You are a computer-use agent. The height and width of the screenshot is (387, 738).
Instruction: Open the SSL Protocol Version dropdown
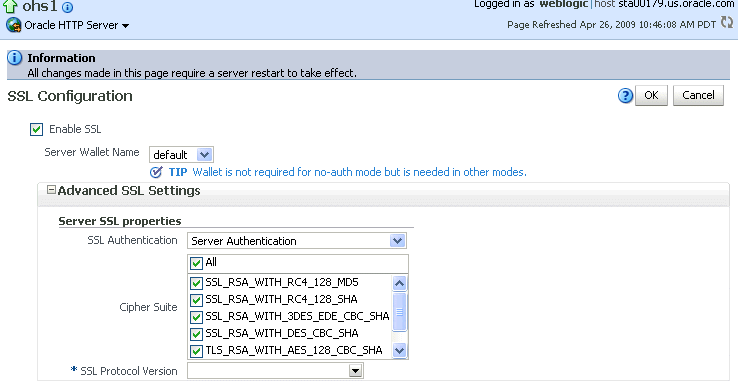[x=275, y=371]
